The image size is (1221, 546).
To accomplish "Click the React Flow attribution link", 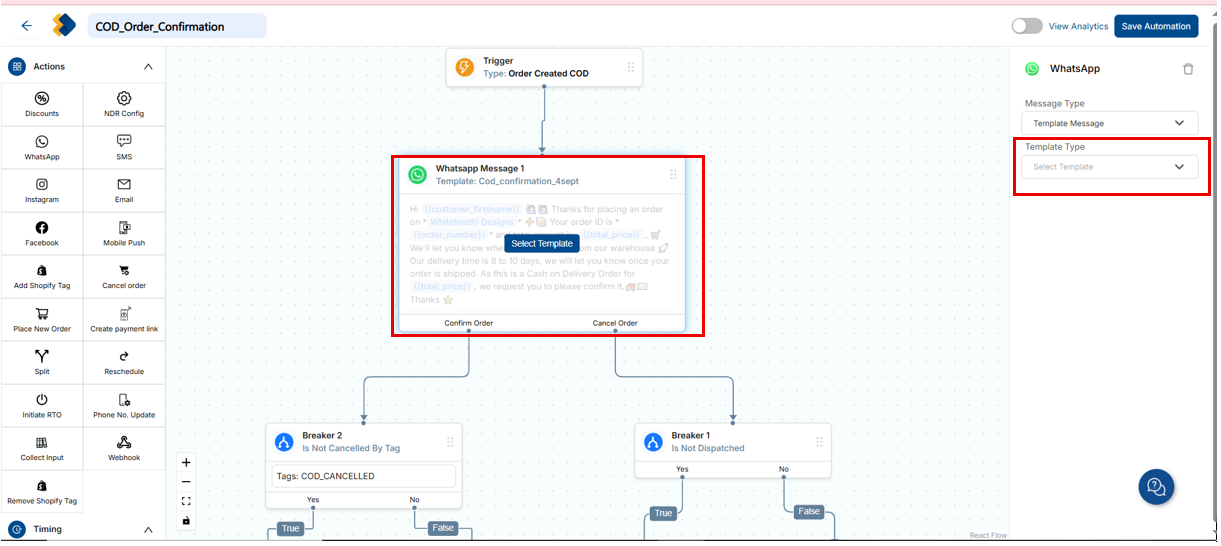I will click(x=987, y=536).
